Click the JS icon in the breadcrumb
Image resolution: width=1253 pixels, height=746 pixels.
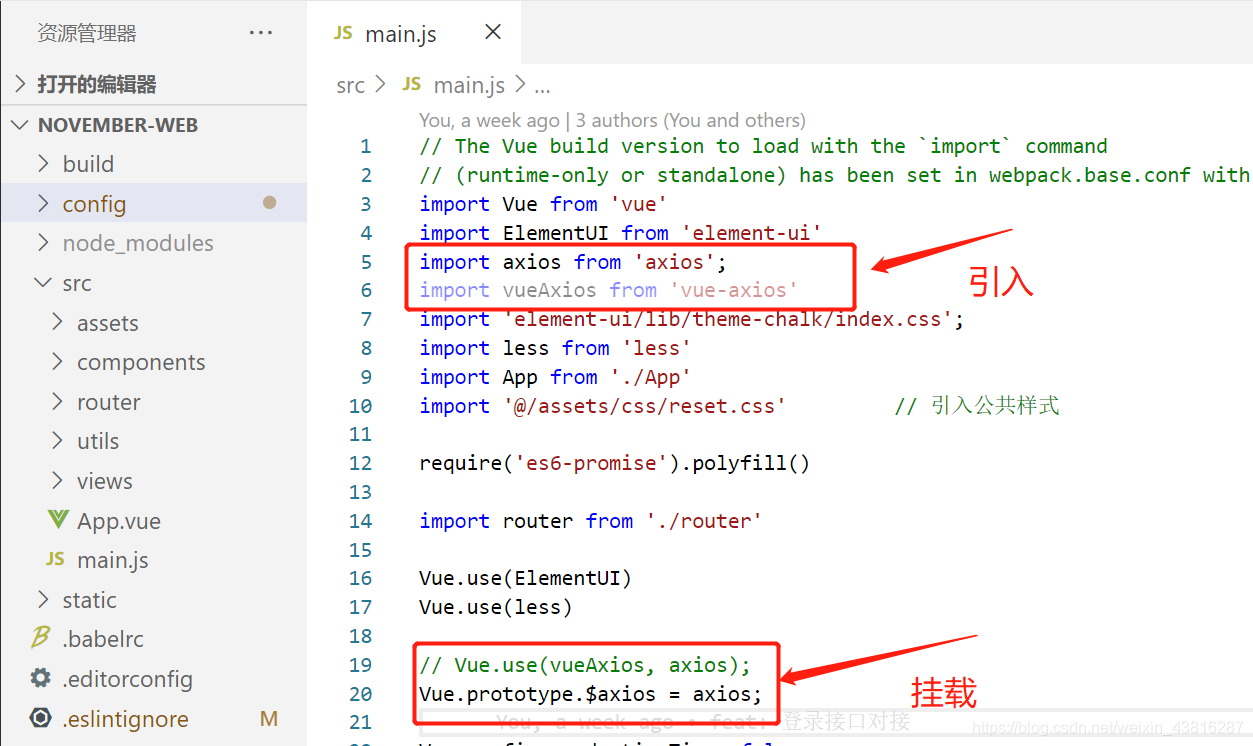point(412,85)
